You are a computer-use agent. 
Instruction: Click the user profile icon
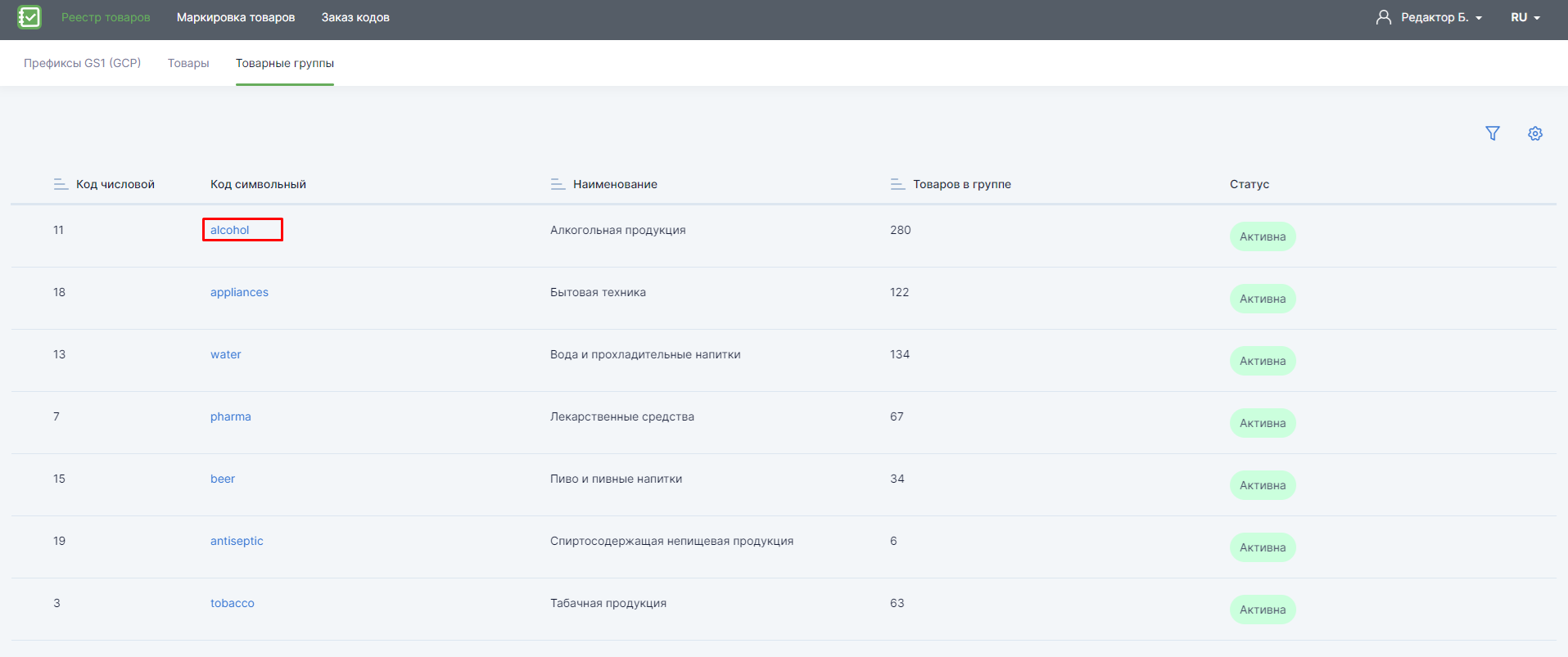click(x=1384, y=17)
